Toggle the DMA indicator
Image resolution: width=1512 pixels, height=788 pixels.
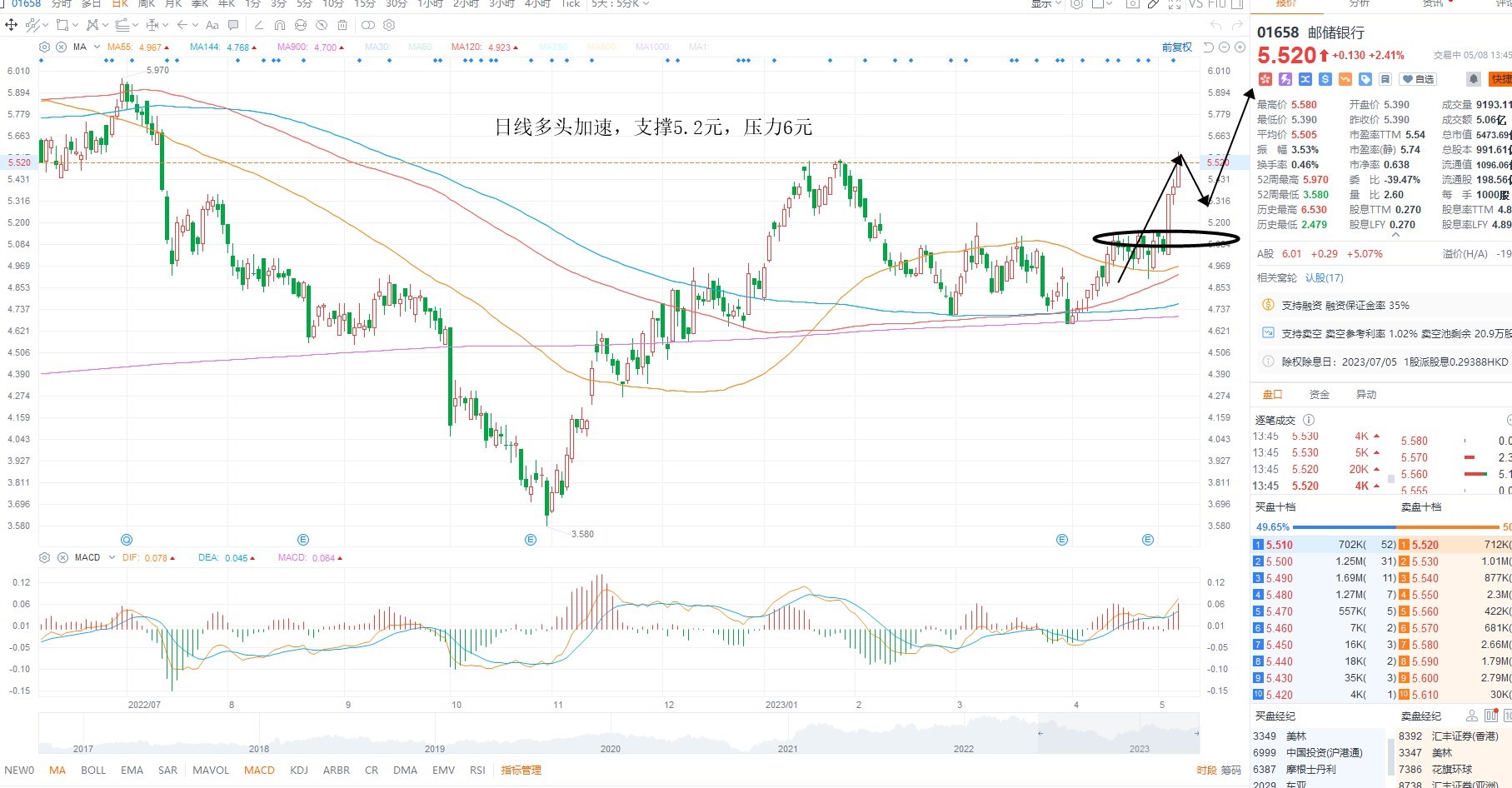[x=406, y=770]
